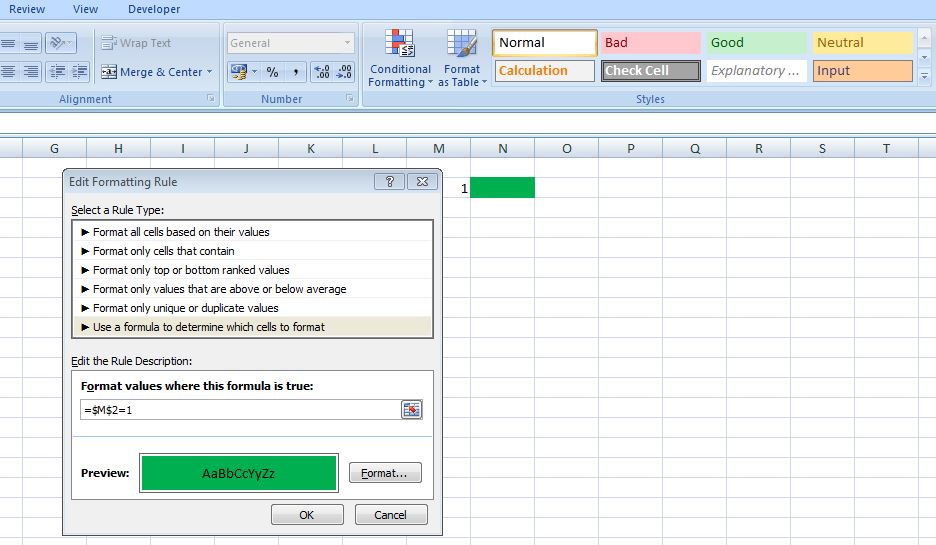
Task: Select 'Format only cells that contain' rule type
Action: 164,251
